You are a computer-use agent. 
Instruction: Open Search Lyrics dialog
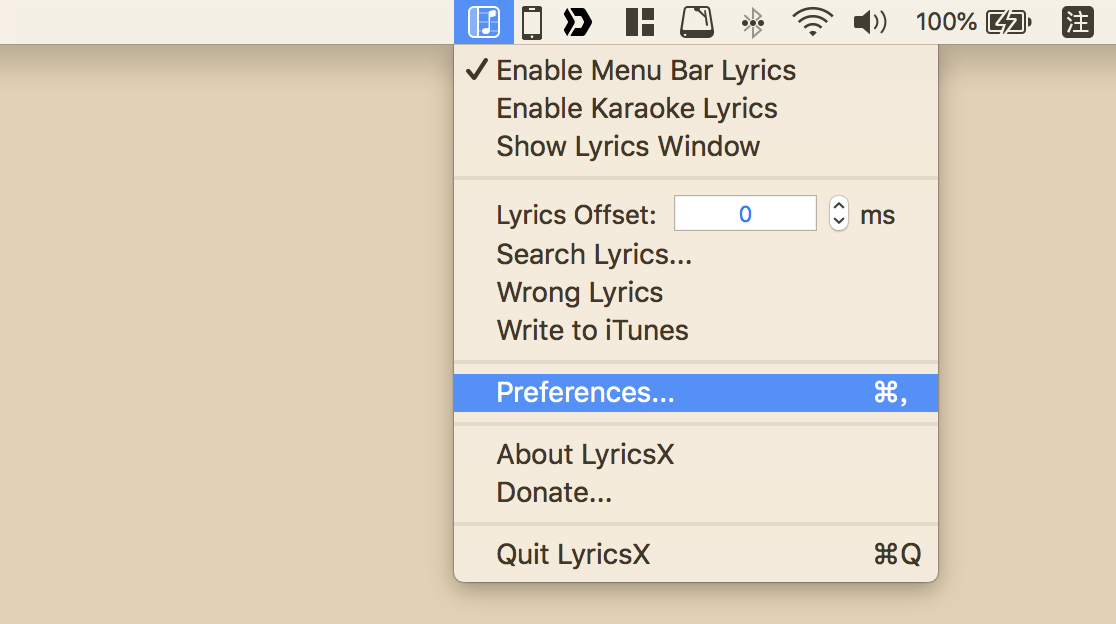[x=594, y=255]
